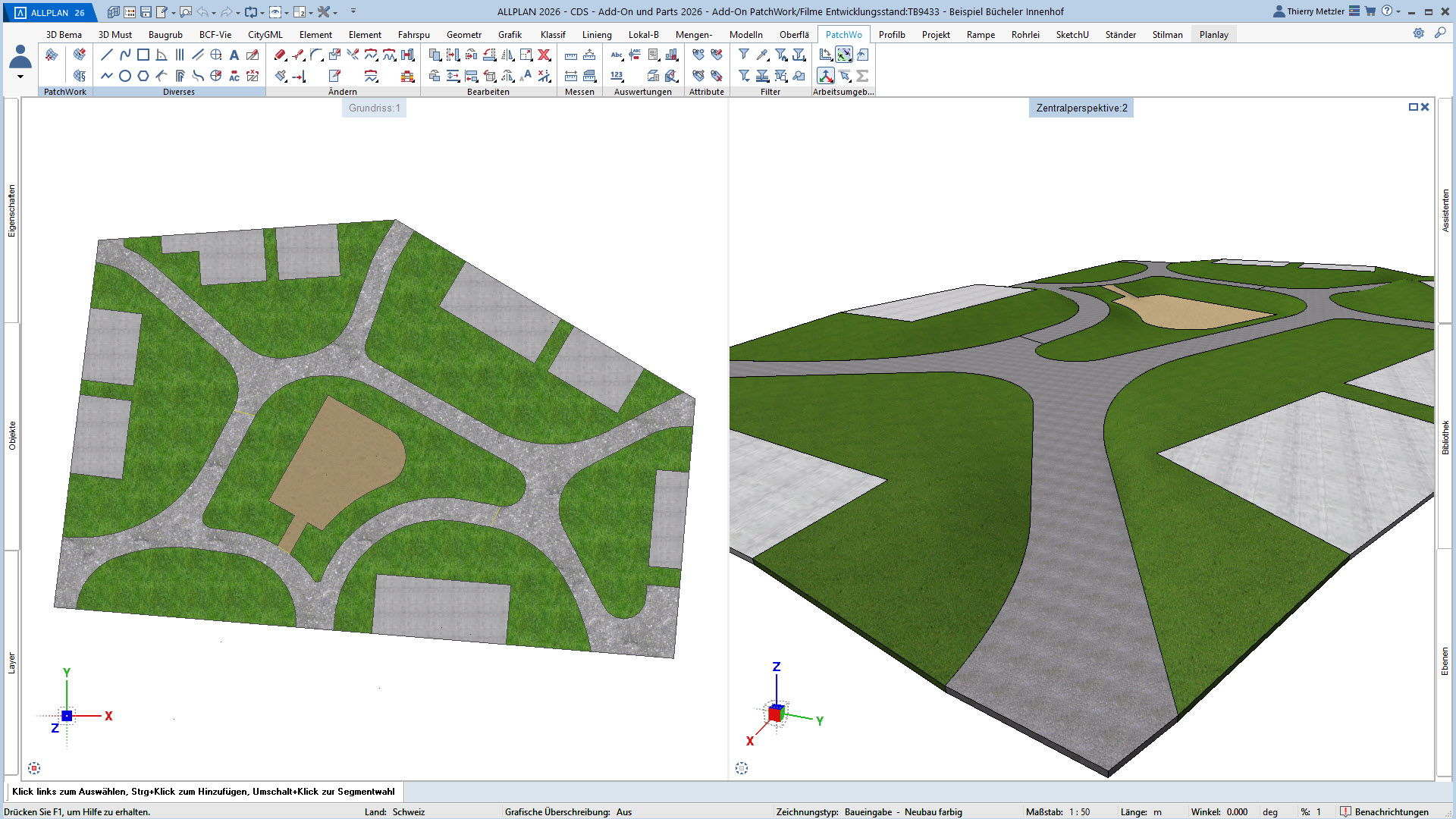Expand the quick access toolbar customize arrow

[x=353, y=11]
